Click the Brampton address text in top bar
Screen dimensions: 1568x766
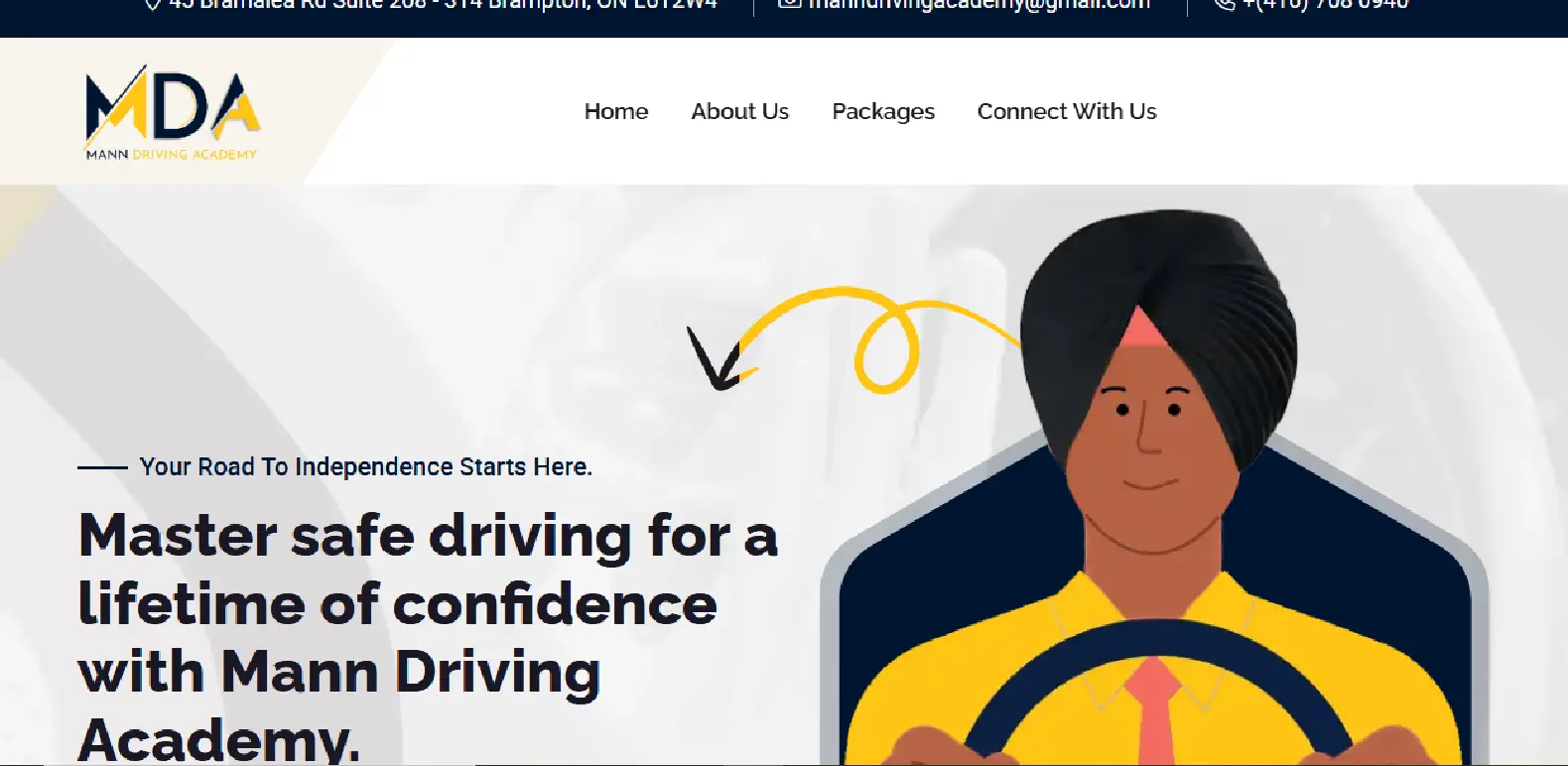click(443, 4)
